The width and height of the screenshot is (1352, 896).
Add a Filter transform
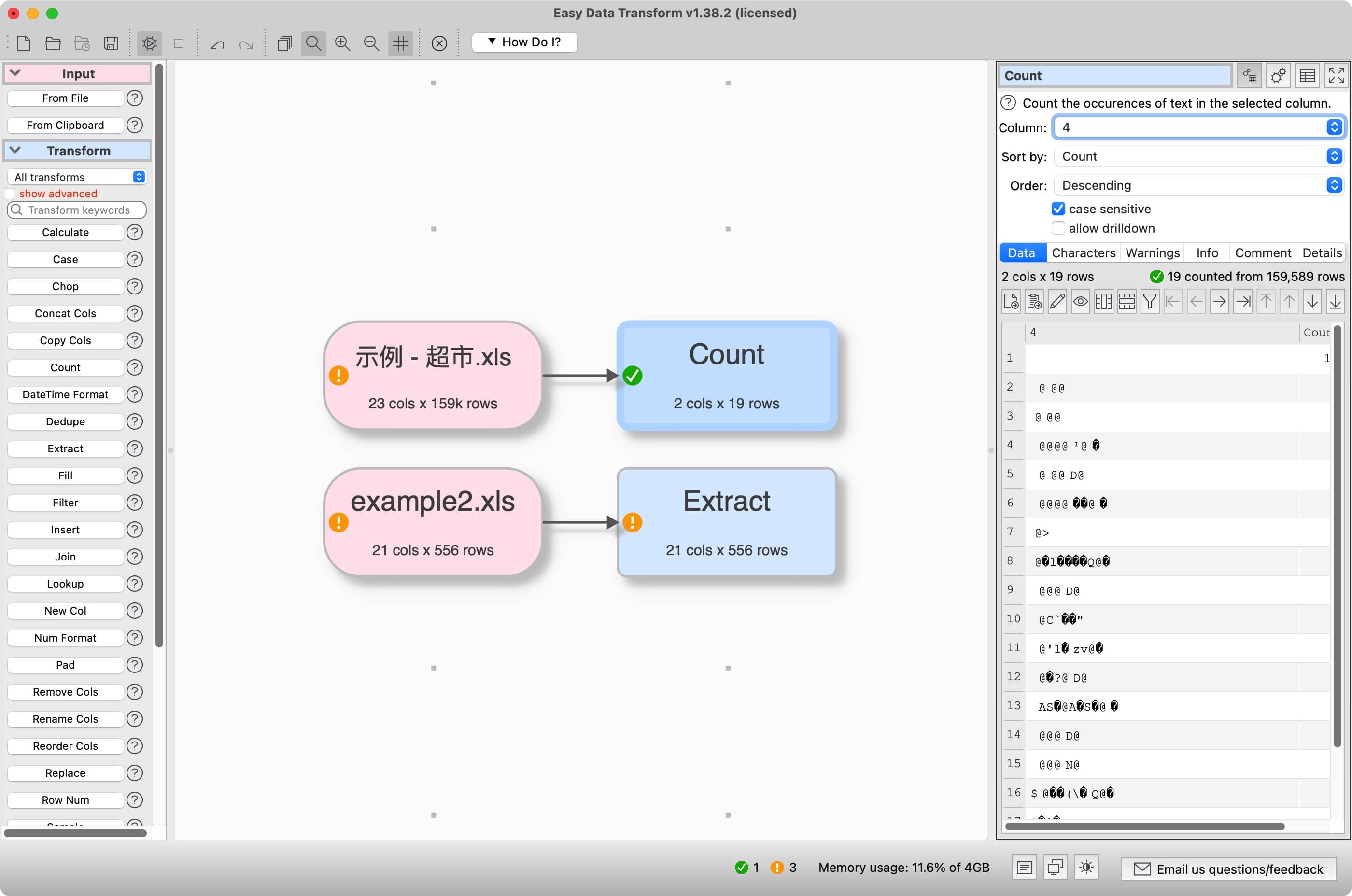[x=65, y=503]
